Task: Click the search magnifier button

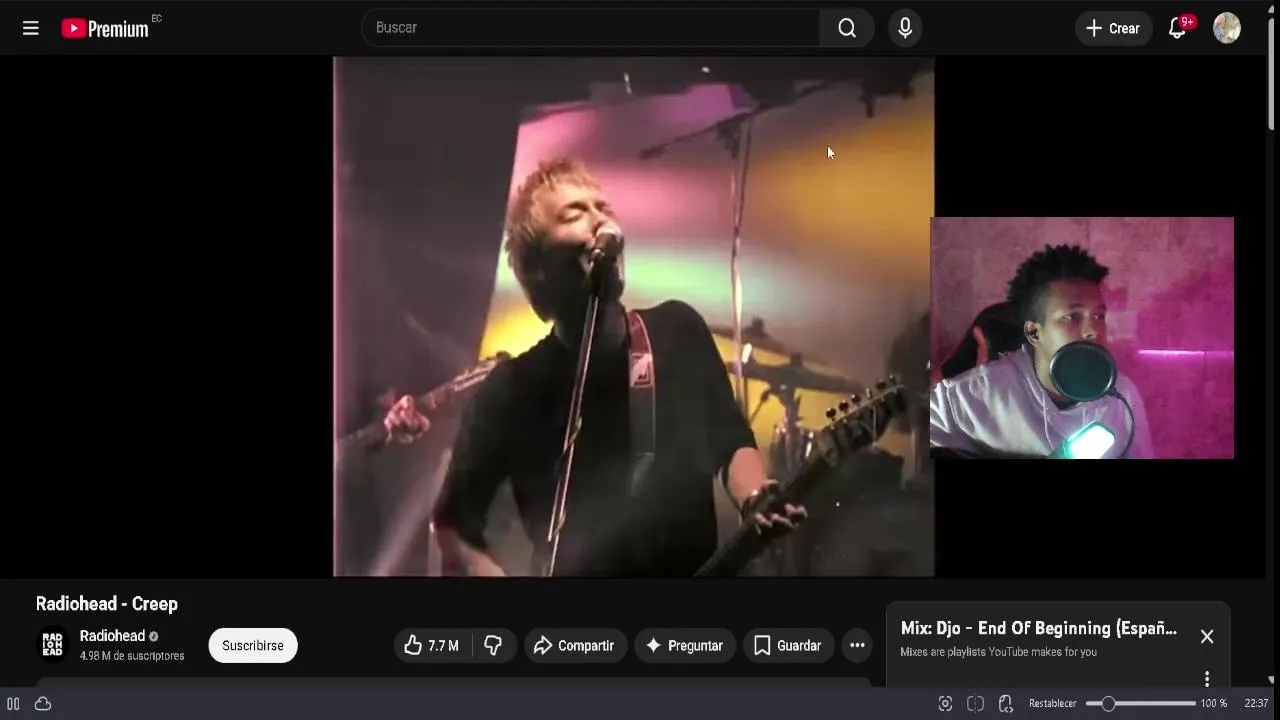Action: tap(847, 28)
